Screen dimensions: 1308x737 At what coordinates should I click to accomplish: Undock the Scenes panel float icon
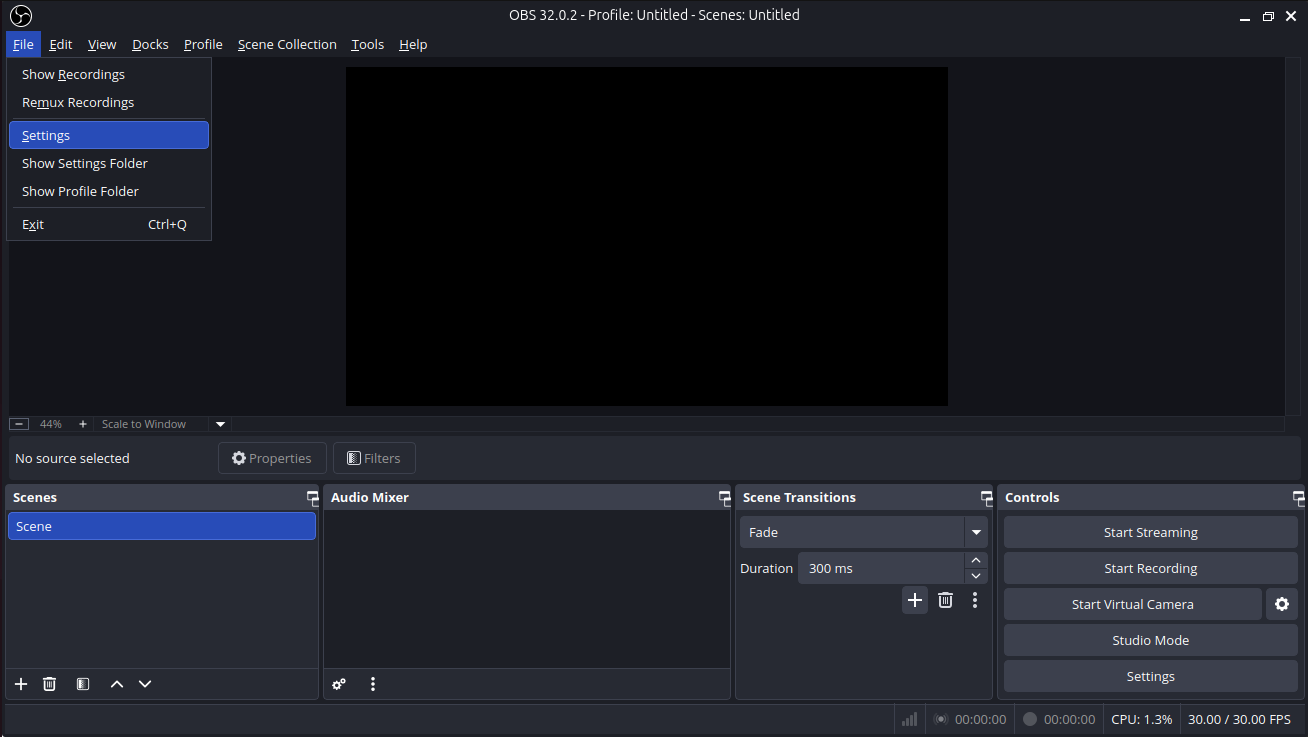point(312,497)
